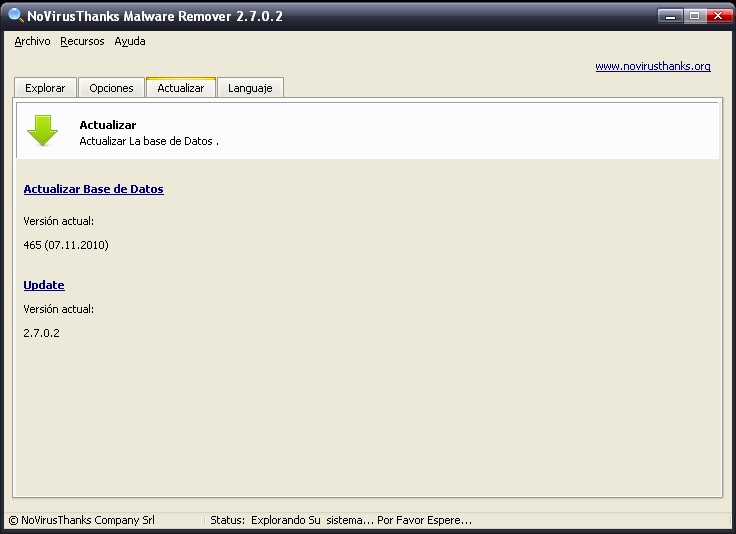The image size is (736, 534).
Task: Click Versión actual label under database link
Action: 59,221
